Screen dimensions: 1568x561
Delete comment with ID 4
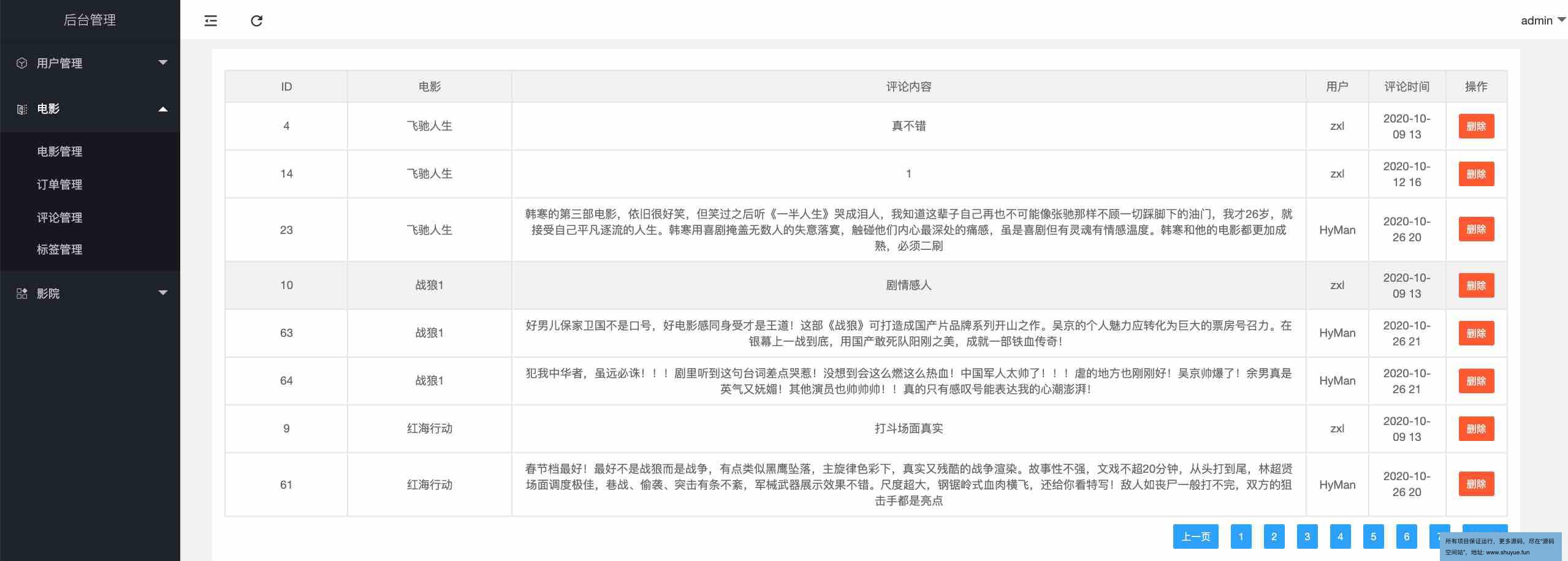(x=1475, y=126)
